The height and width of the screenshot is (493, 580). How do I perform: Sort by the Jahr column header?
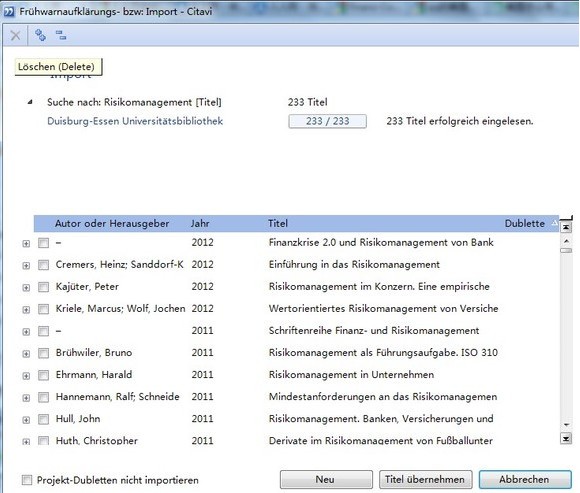point(200,223)
